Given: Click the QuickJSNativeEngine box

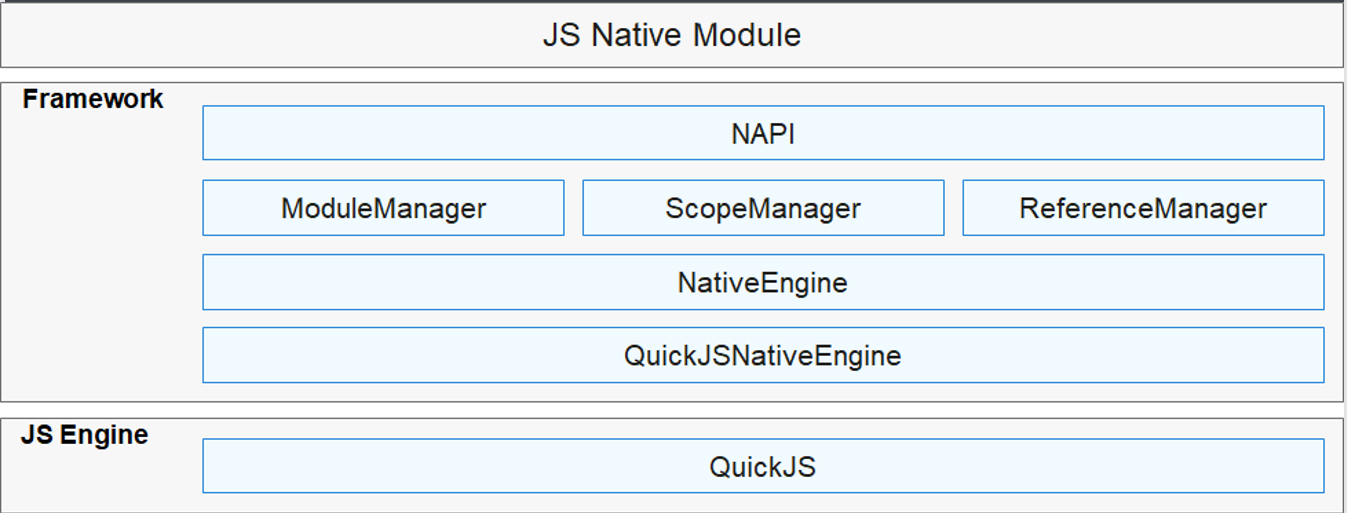Looking at the screenshot, I should (763, 355).
